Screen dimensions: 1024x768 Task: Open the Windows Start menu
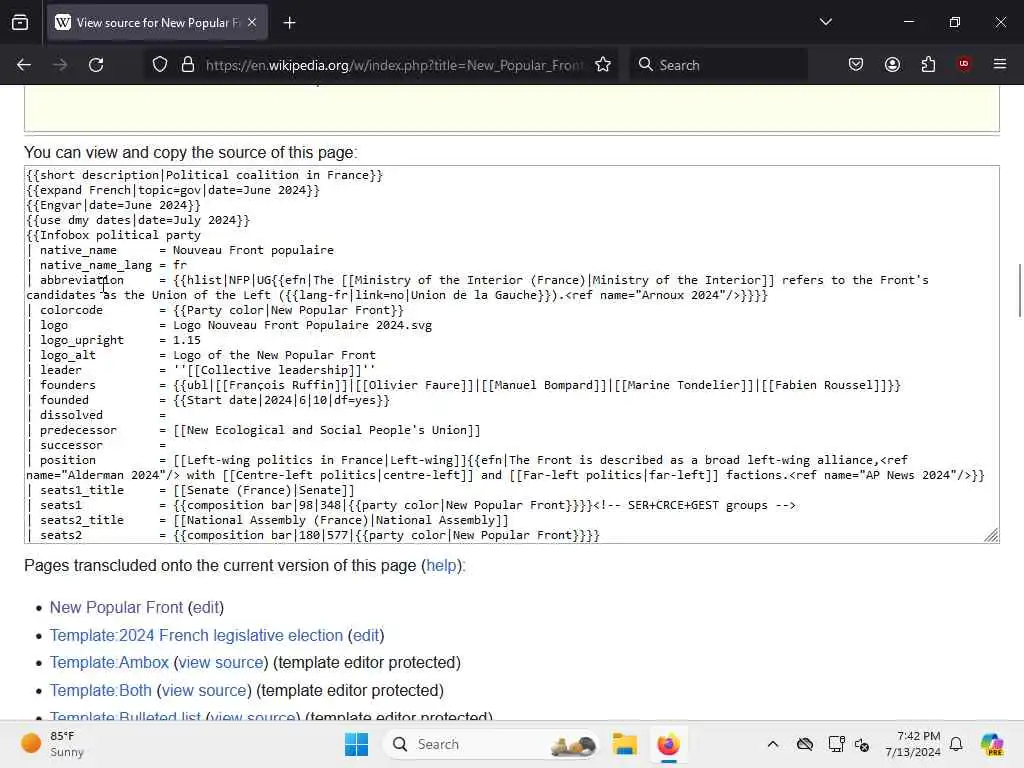pos(357,744)
